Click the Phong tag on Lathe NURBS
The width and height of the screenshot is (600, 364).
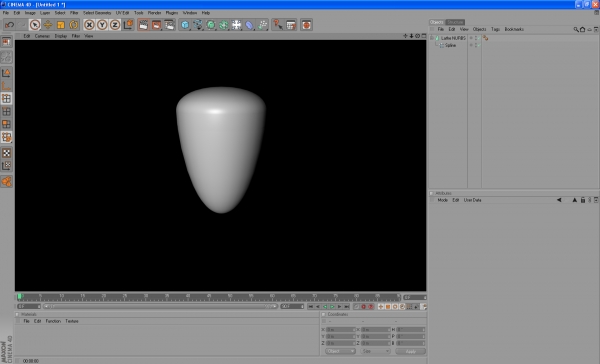coord(486,38)
